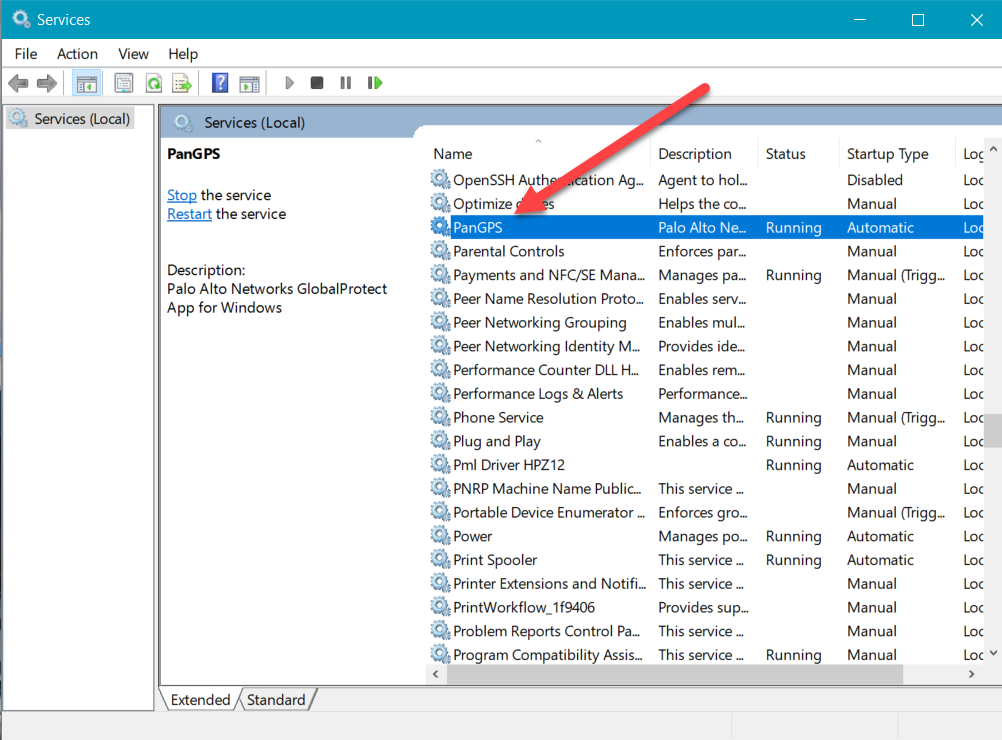Click the Back arrow toolbar icon

(x=18, y=83)
